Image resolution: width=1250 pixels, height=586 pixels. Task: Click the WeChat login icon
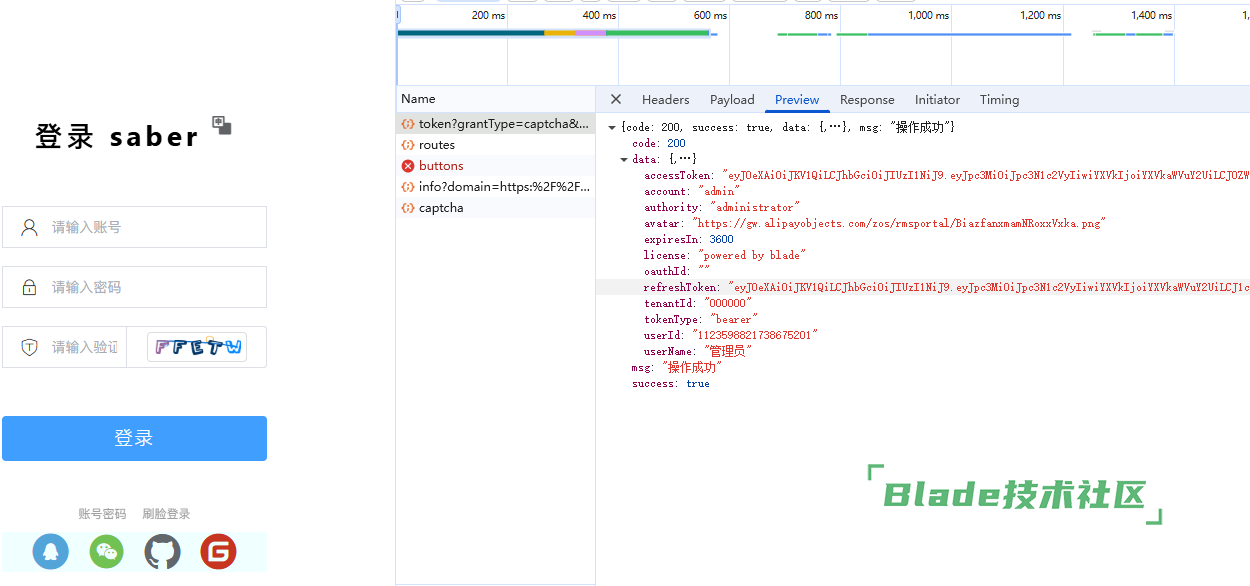[107, 551]
